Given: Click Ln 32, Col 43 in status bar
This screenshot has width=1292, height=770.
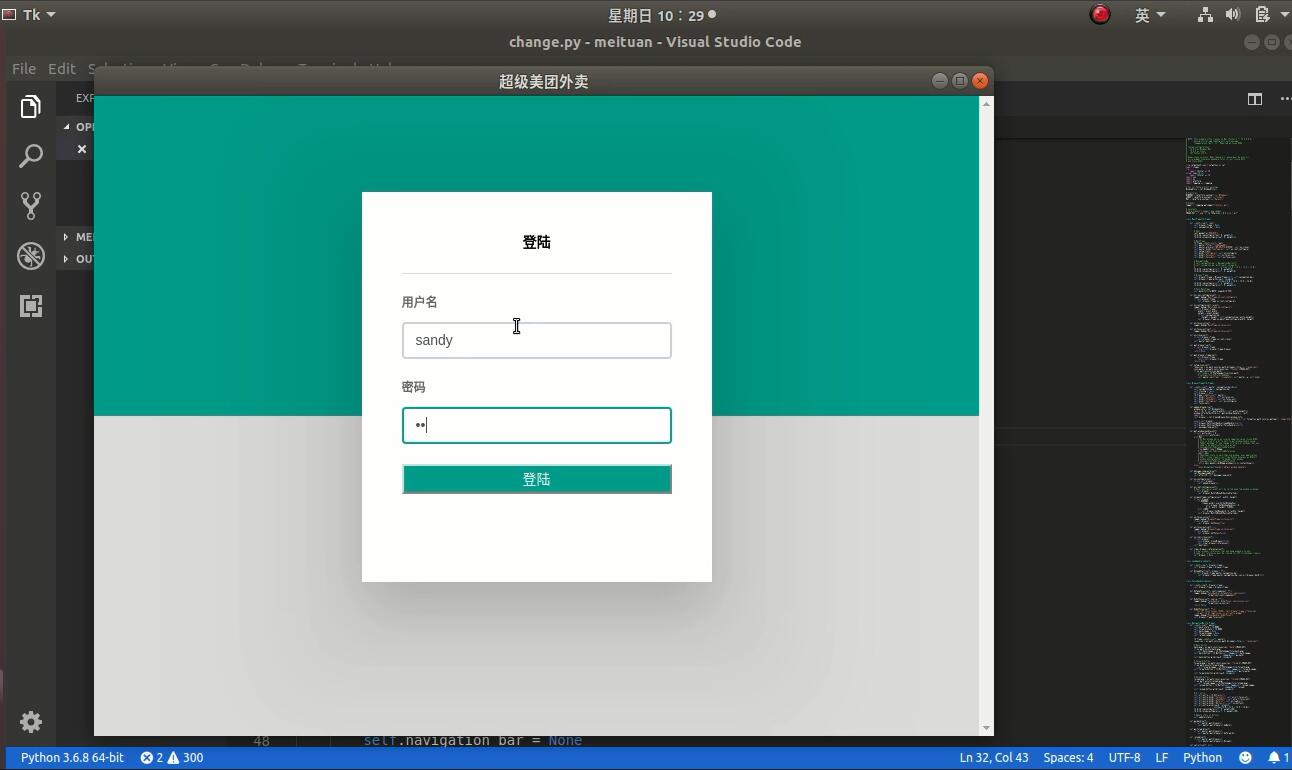Looking at the screenshot, I should pos(994,758).
